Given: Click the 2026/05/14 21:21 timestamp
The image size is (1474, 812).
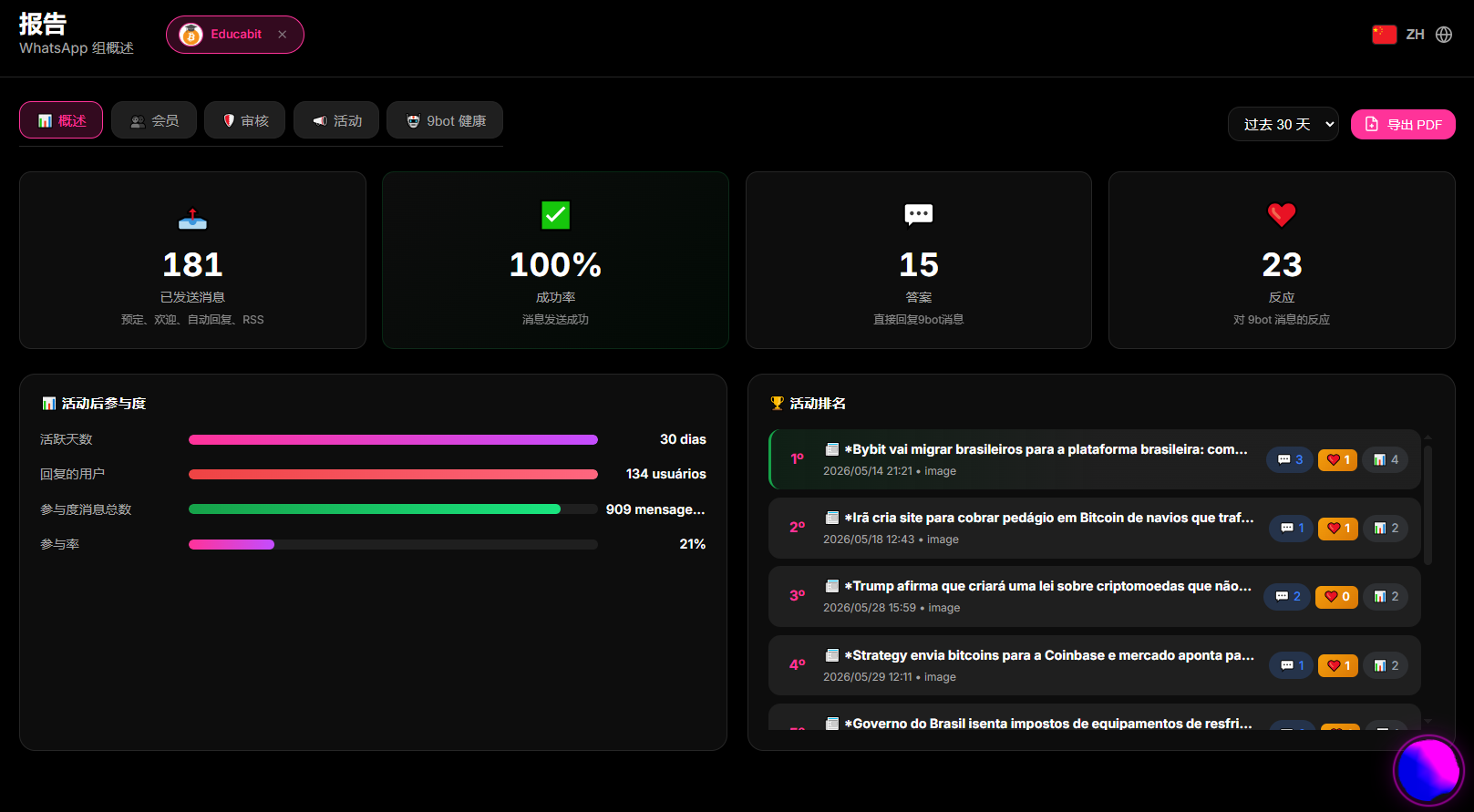Looking at the screenshot, I should [867, 471].
